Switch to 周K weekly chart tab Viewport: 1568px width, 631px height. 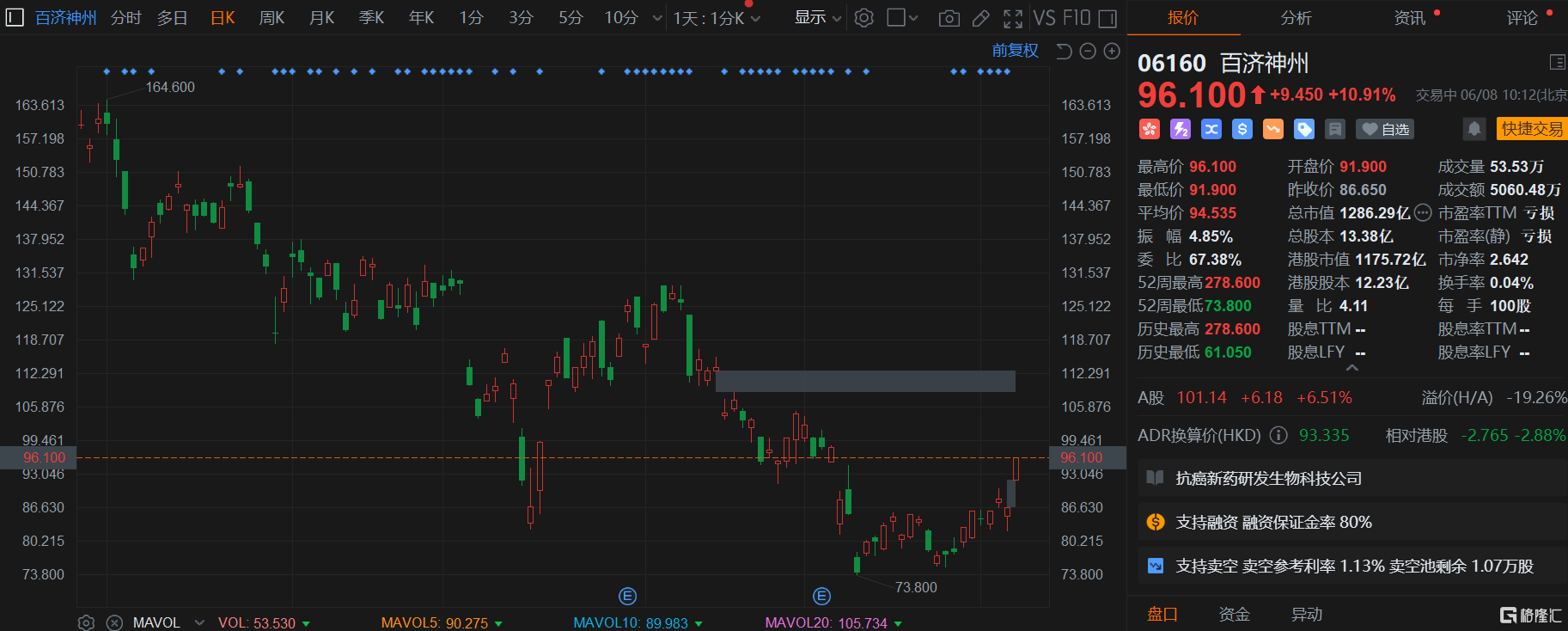[x=272, y=18]
